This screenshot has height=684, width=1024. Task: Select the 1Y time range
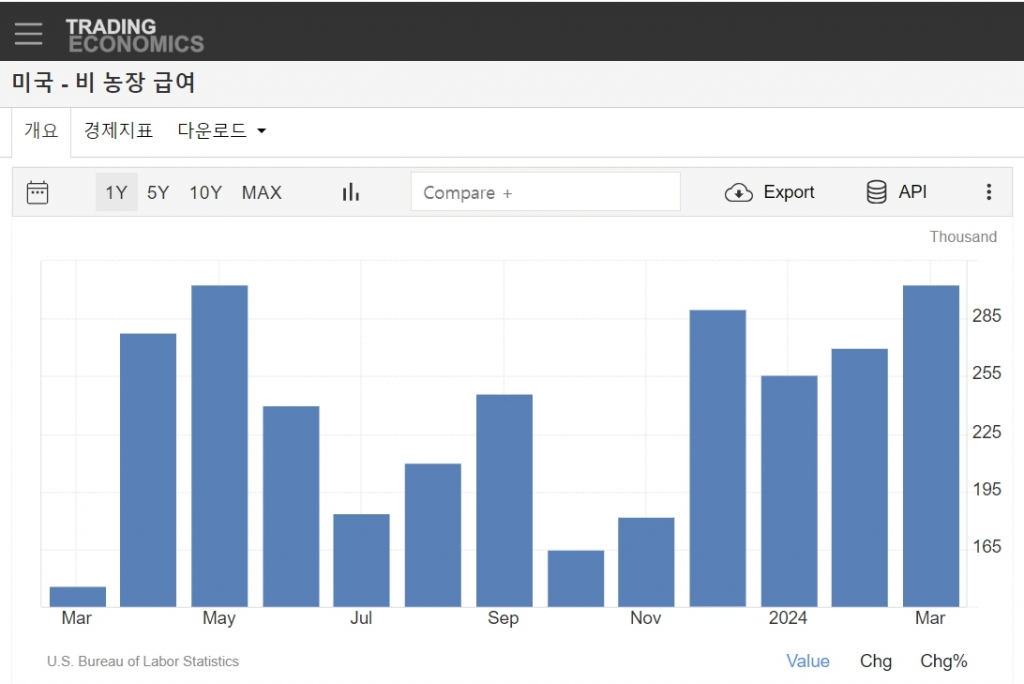pos(116,192)
